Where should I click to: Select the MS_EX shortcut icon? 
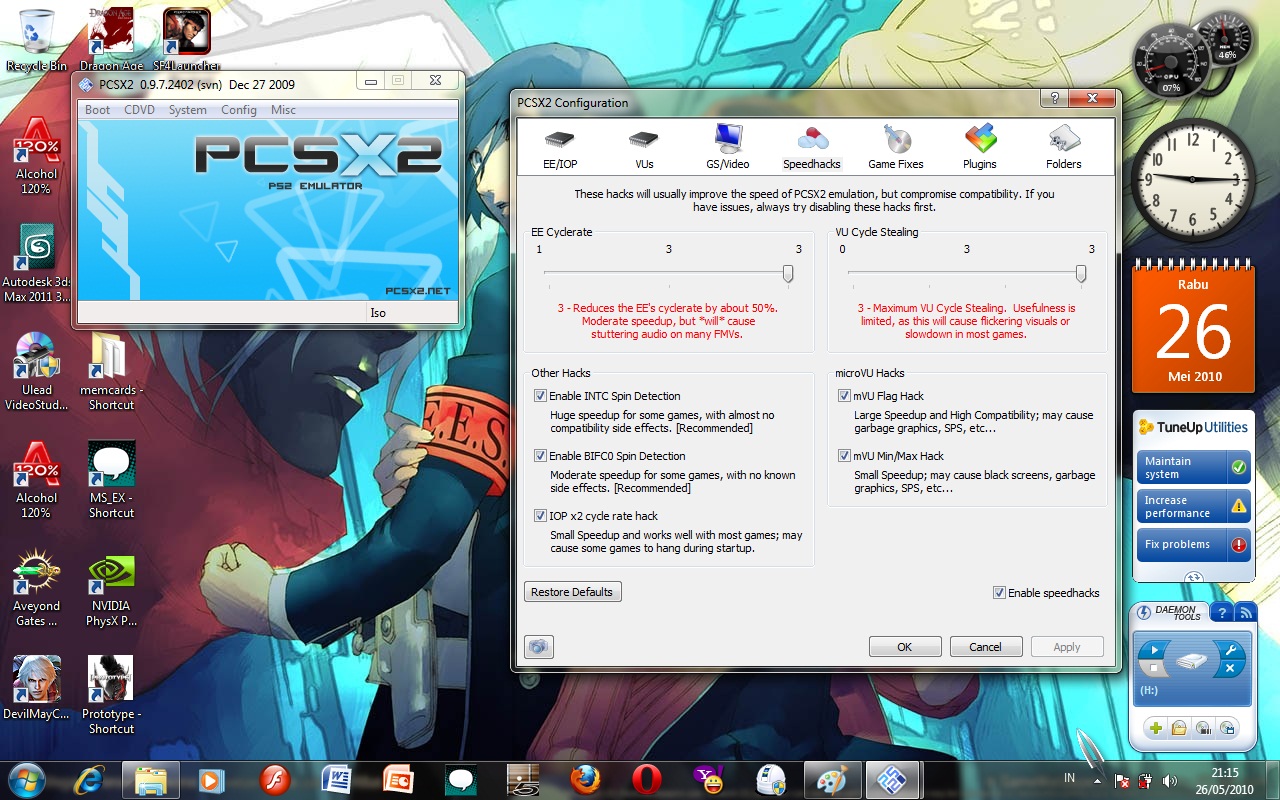click(x=111, y=480)
